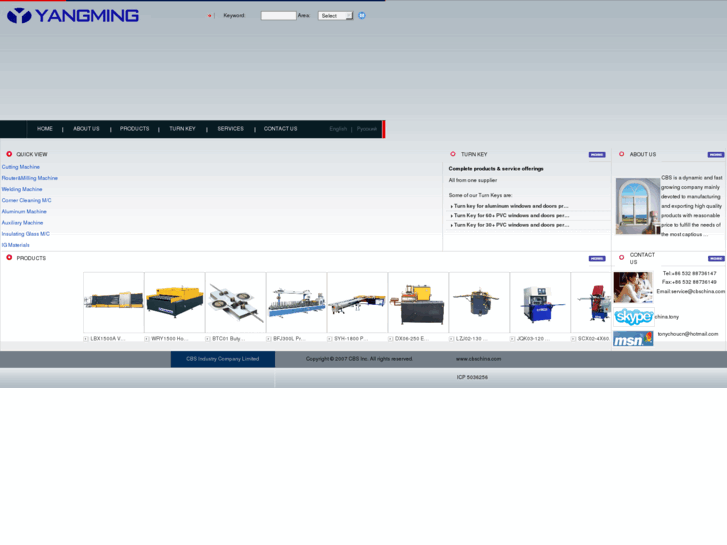This screenshot has width=727, height=545.
Task: Open Aluminum Machine link
Action: click(24, 212)
